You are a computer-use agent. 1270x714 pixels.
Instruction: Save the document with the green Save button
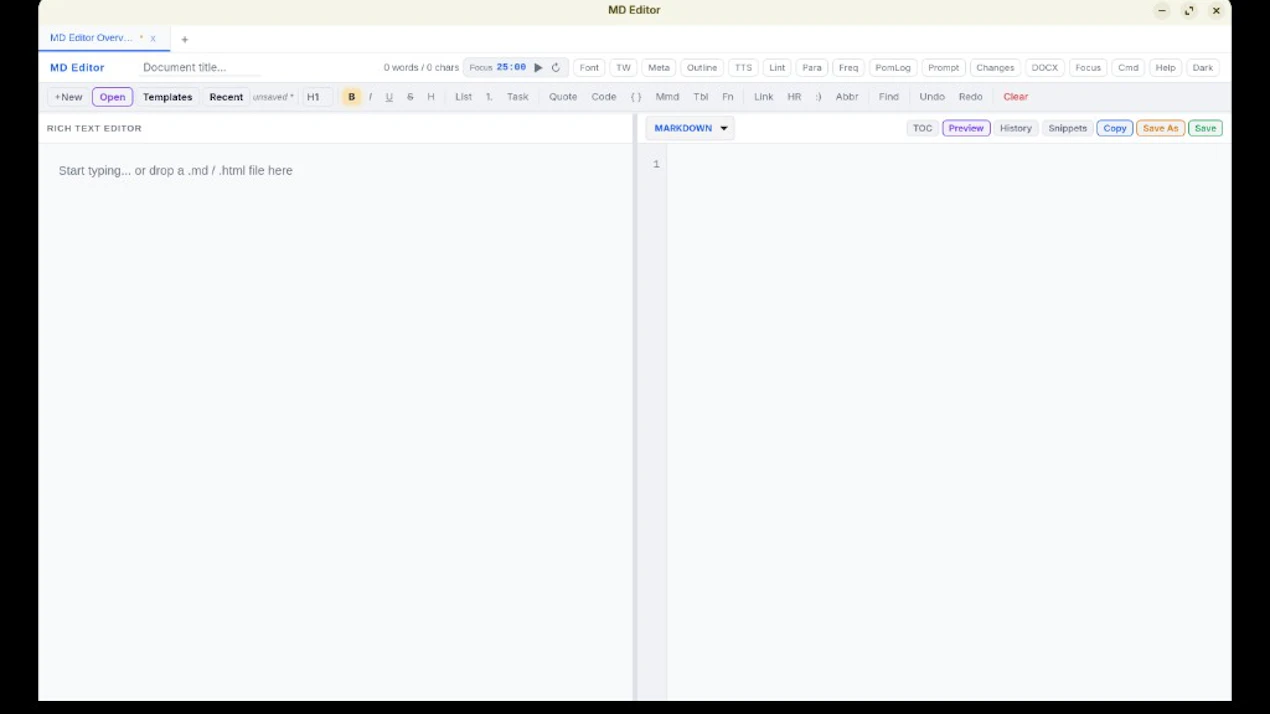coord(1205,128)
